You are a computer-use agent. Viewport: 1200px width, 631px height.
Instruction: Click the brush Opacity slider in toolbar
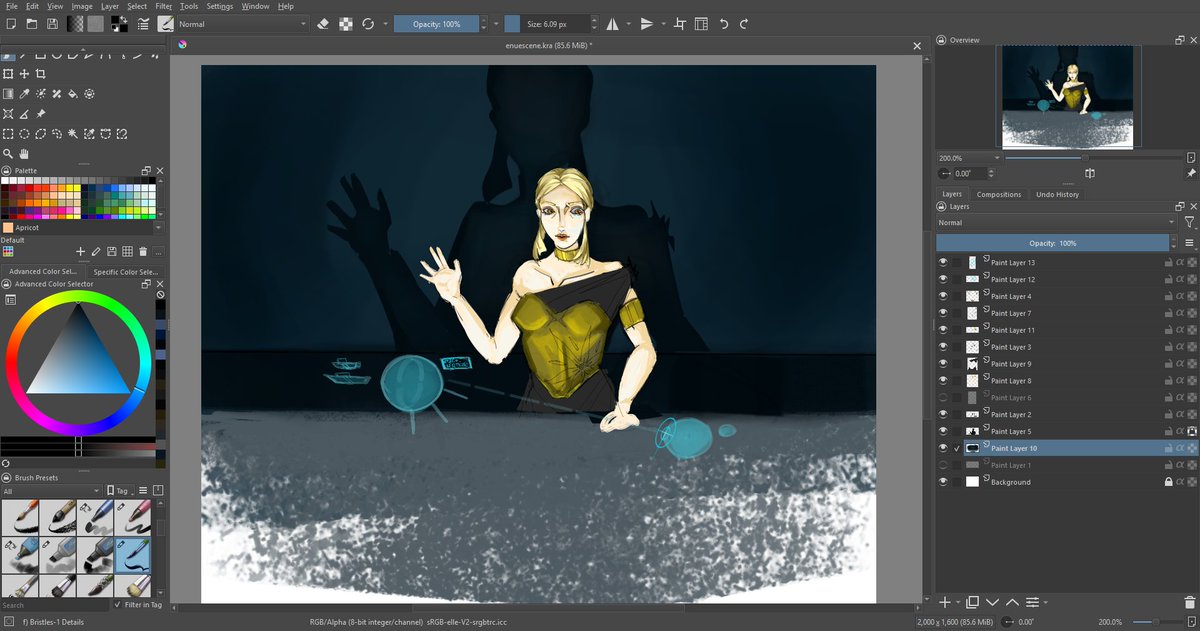click(x=436, y=23)
